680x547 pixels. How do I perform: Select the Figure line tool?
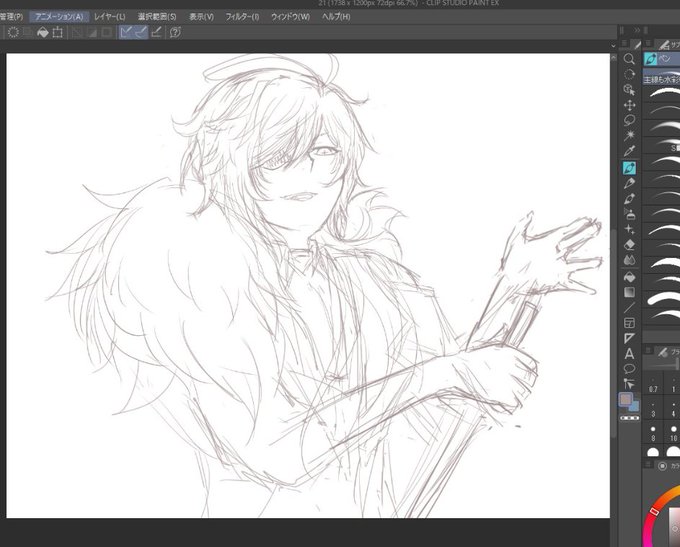[x=629, y=308]
